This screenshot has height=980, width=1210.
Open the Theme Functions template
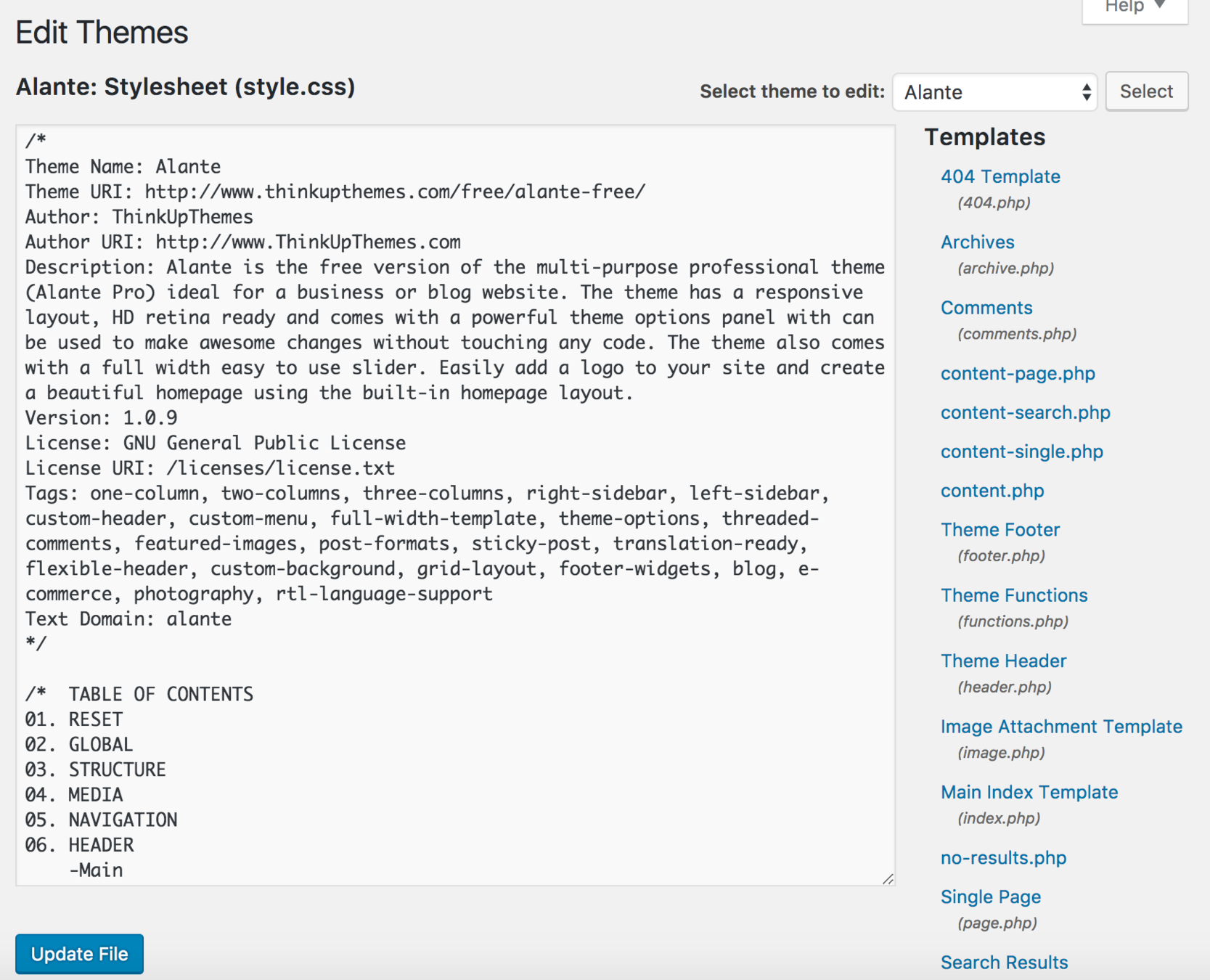coord(1014,595)
